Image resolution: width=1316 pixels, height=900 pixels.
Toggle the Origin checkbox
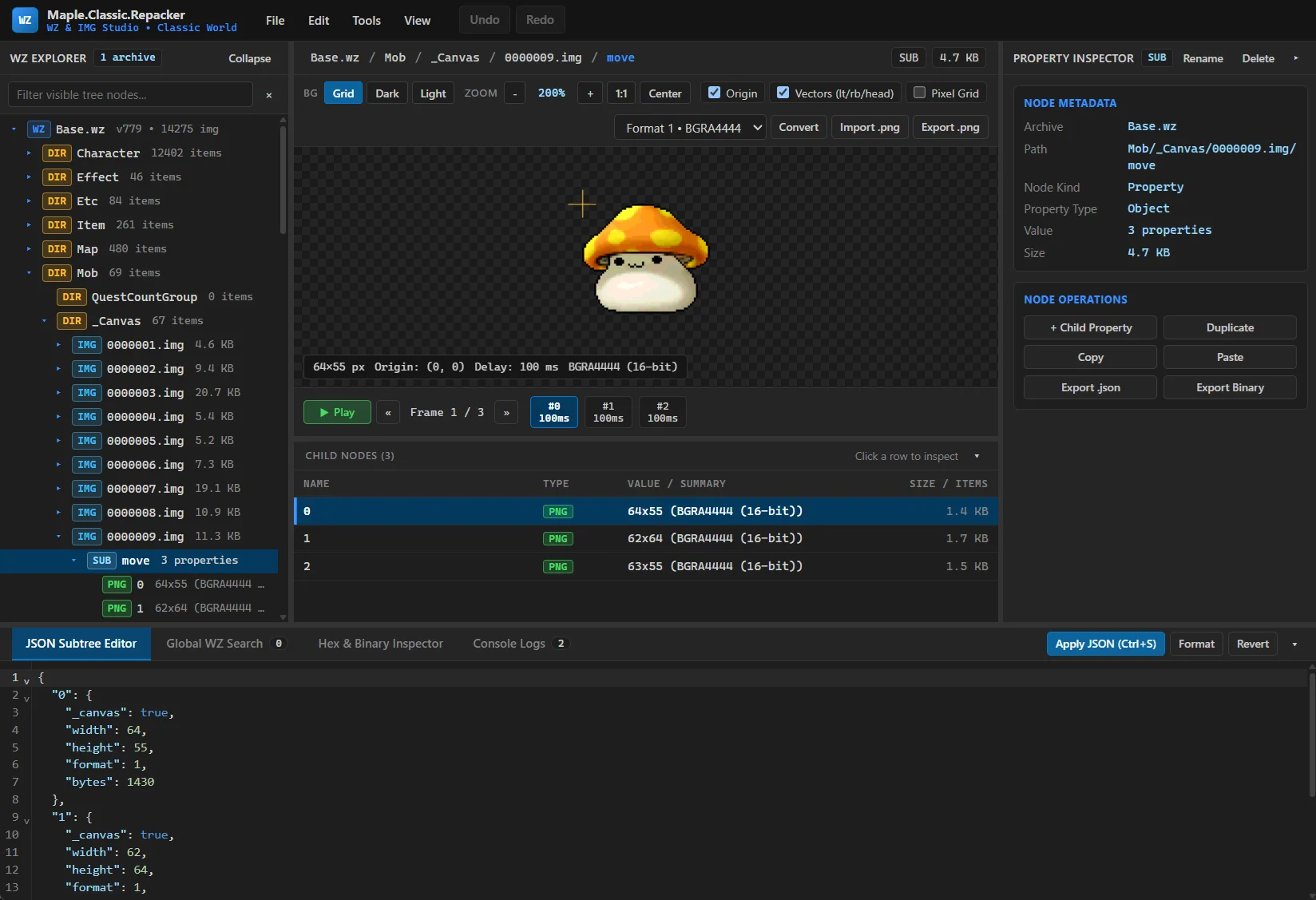point(714,93)
